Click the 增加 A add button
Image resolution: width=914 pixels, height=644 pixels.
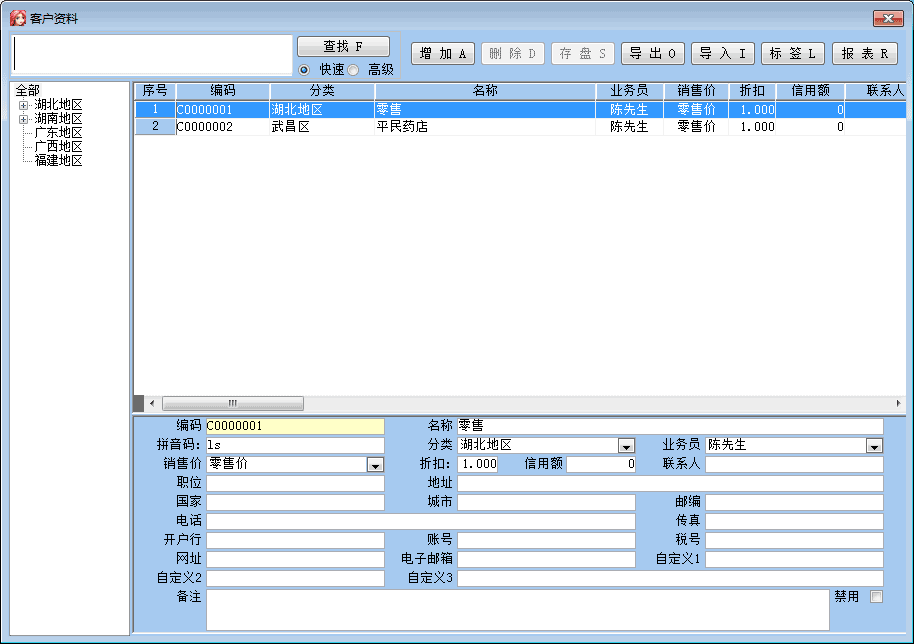442,54
